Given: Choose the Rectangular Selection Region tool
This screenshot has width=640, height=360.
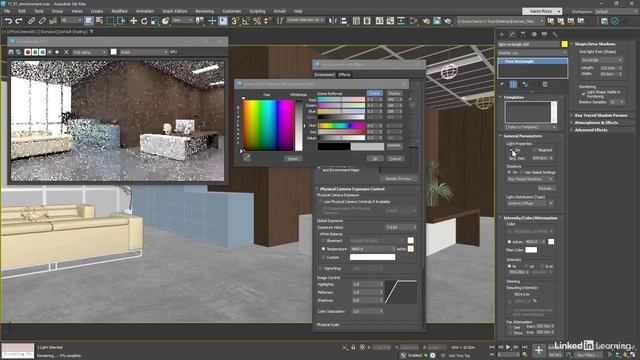Looking at the screenshot, I should click(x=110, y=21).
